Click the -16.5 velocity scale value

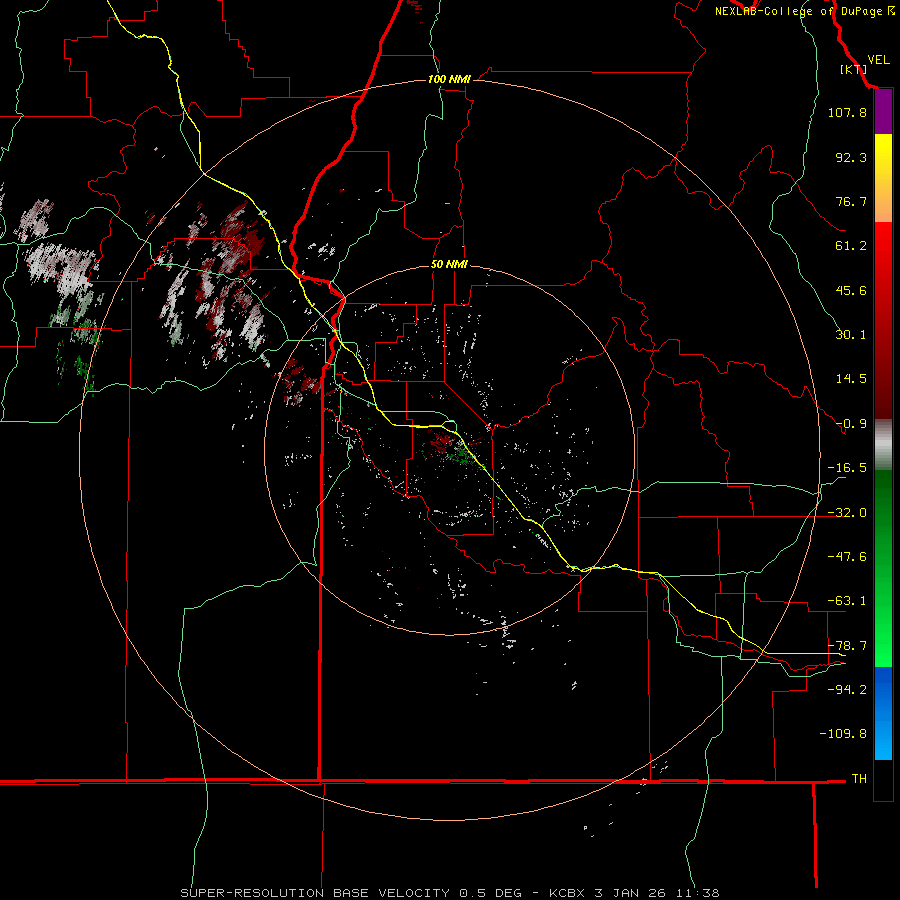click(847, 468)
